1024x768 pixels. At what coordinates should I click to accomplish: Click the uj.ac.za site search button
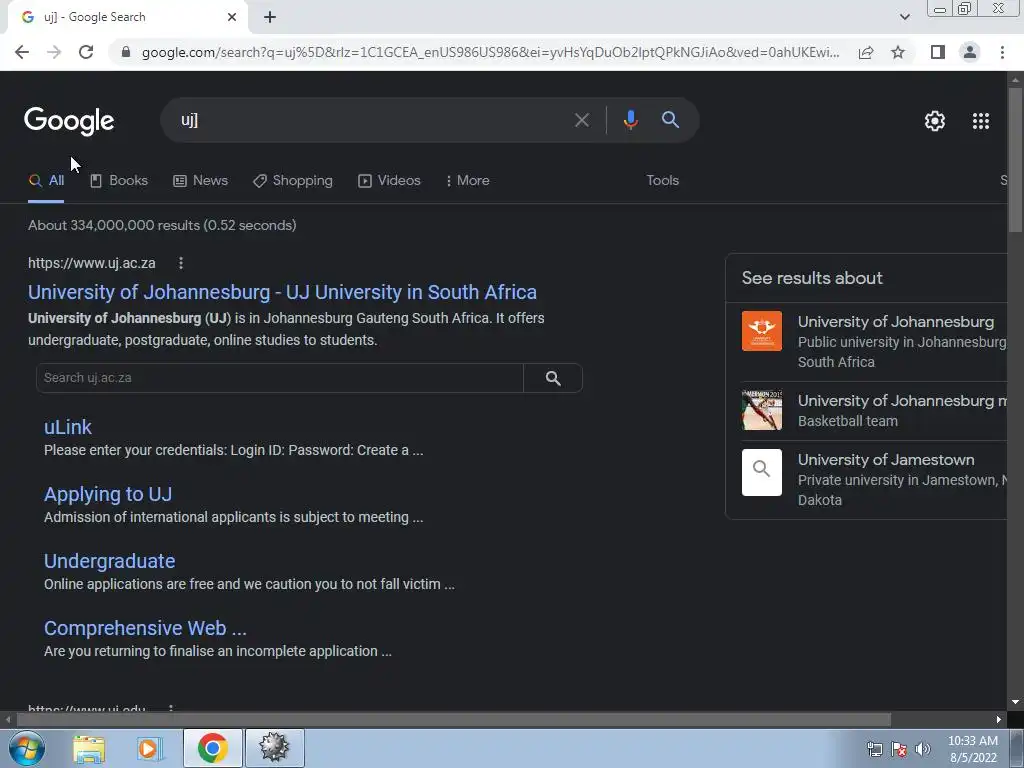tap(553, 378)
